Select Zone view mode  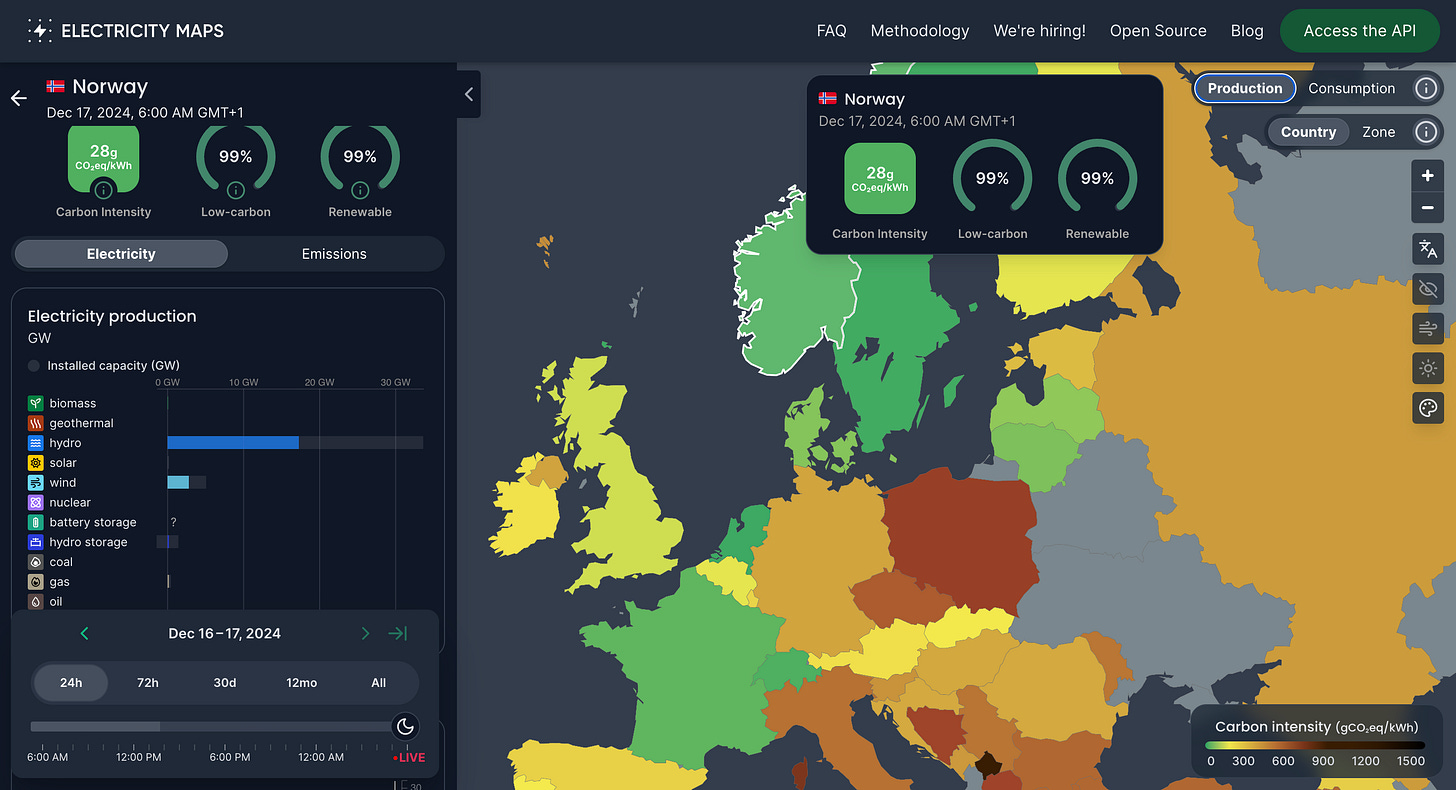tap(1379, 132)
